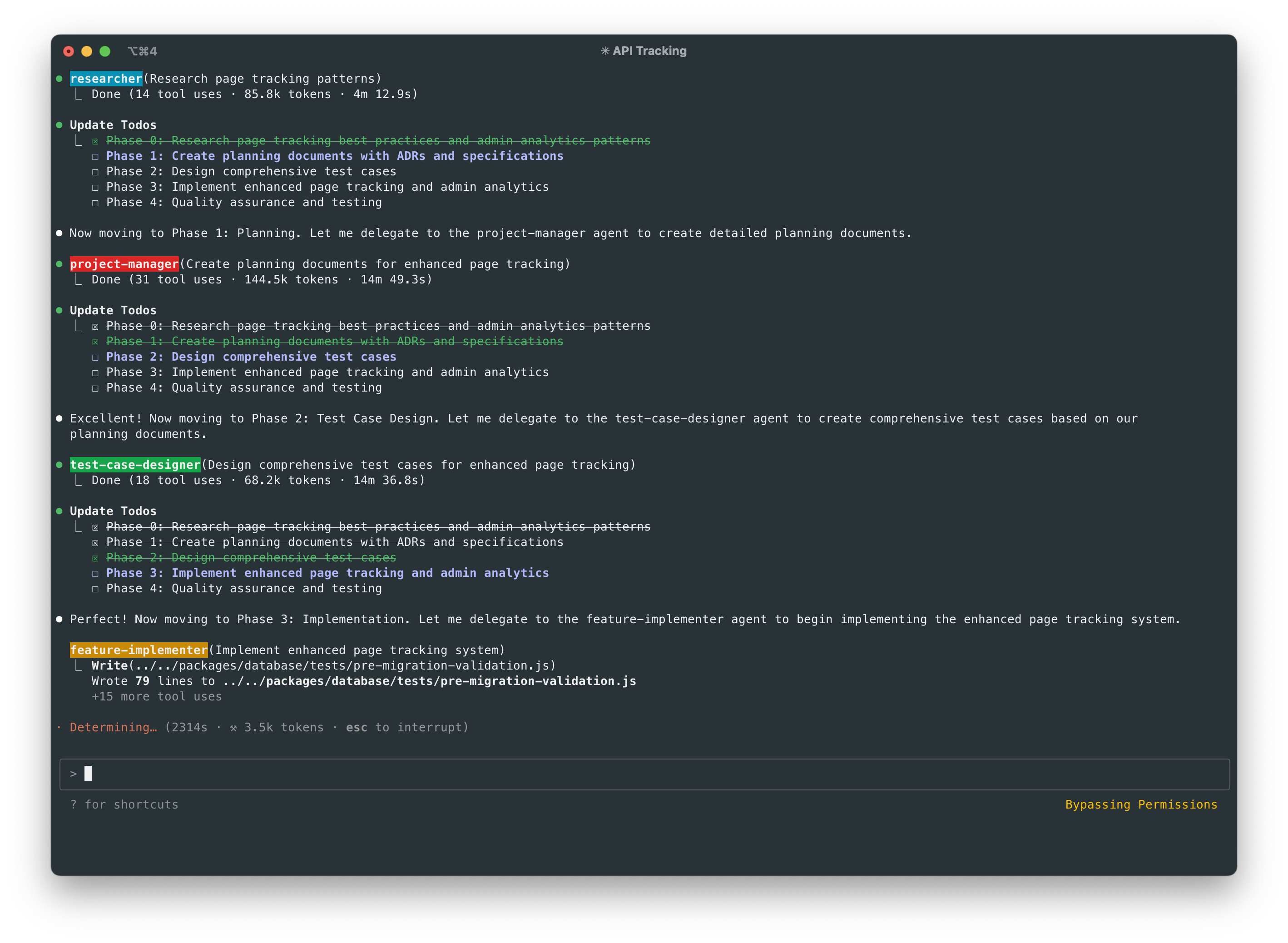Click the API Tracking window title

644,51
